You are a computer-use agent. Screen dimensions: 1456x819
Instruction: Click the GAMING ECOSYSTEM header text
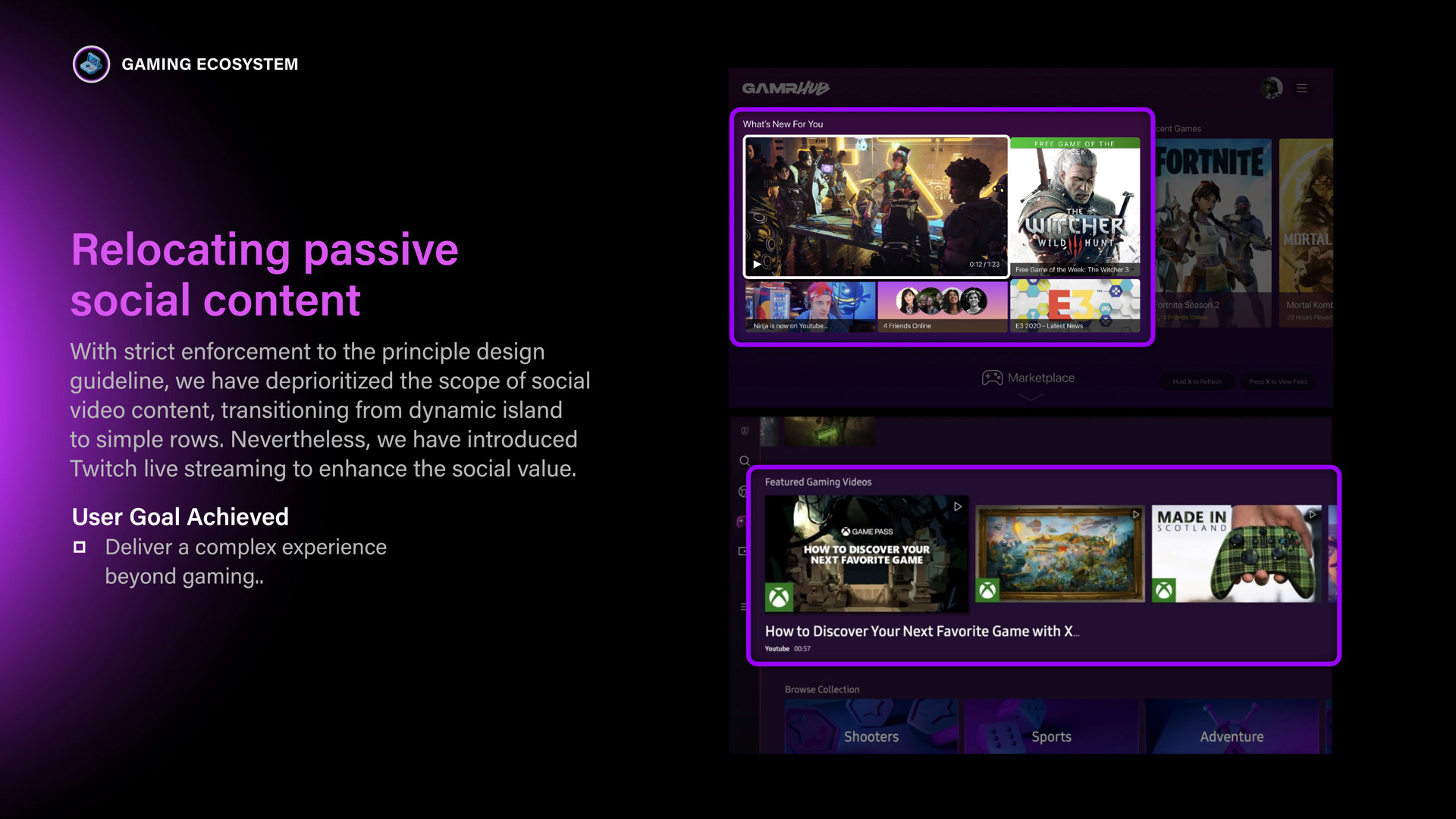[210, 64]
